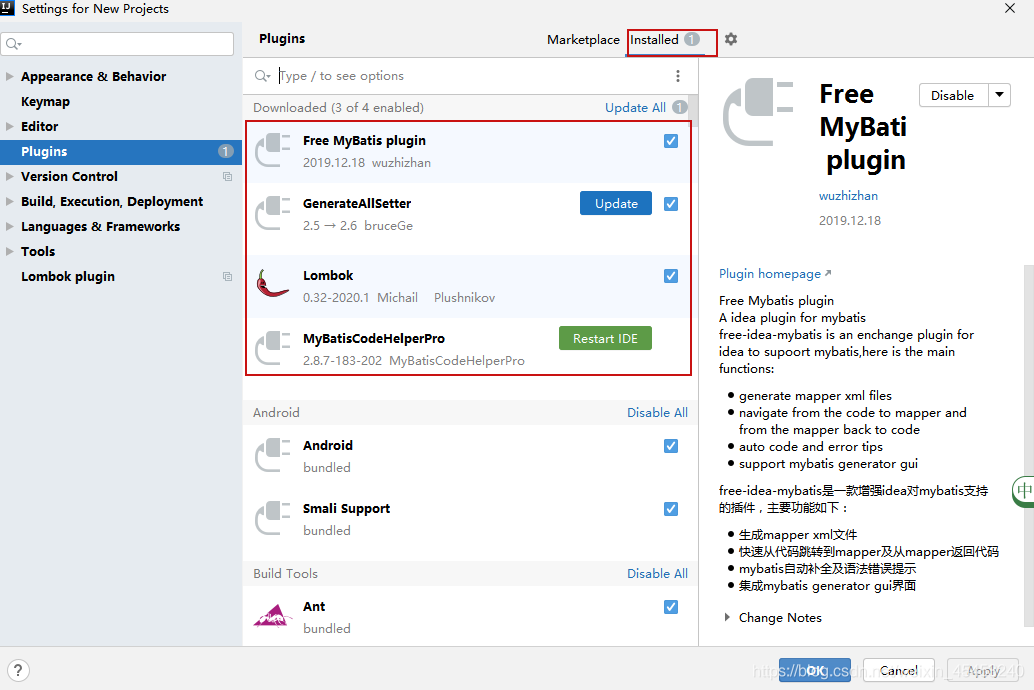This screenshot has height=690, width=1034.
Task: Click the Update button for GenerateAllSetter
Action: point(615,203)
